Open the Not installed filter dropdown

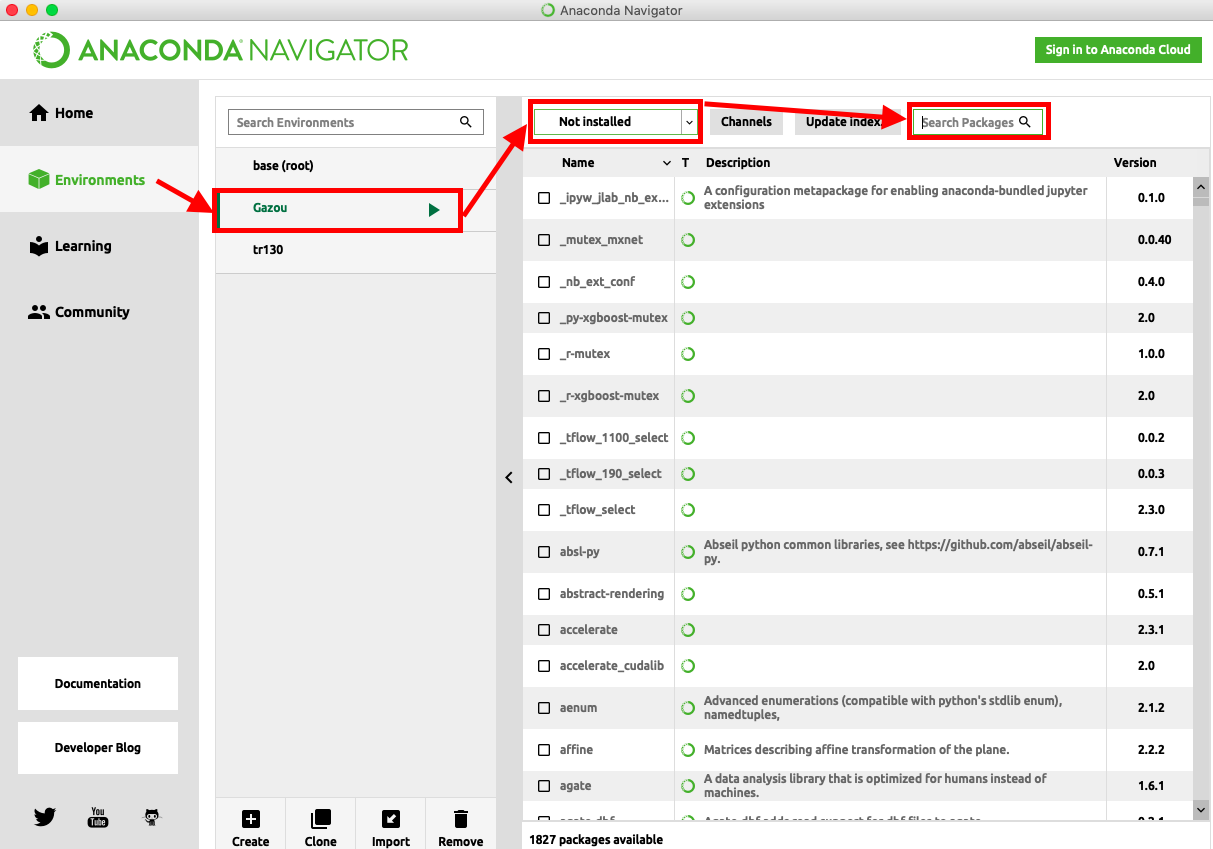coord(615,122)
